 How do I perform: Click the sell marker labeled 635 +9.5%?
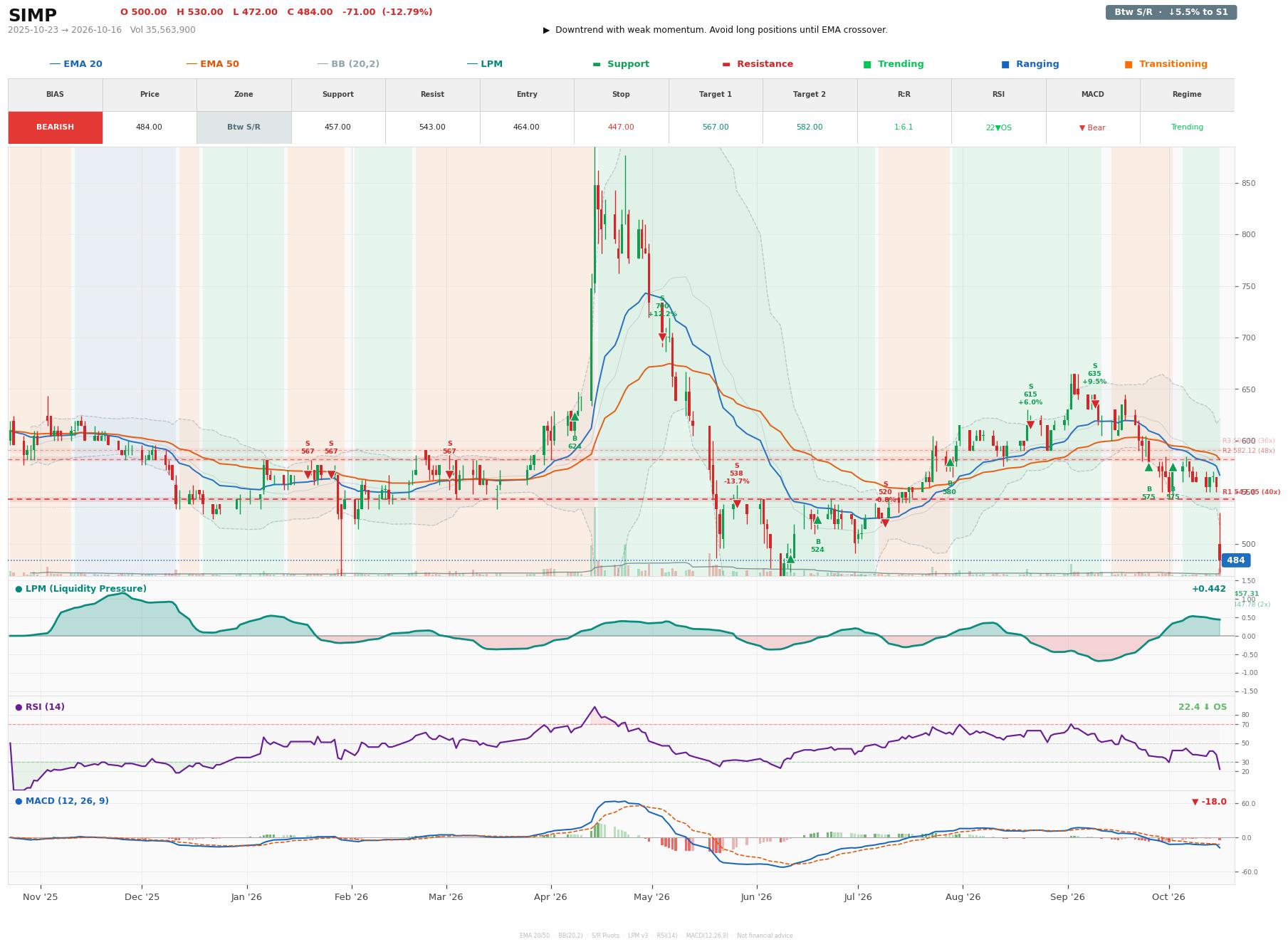click(x=1095, y=405)
